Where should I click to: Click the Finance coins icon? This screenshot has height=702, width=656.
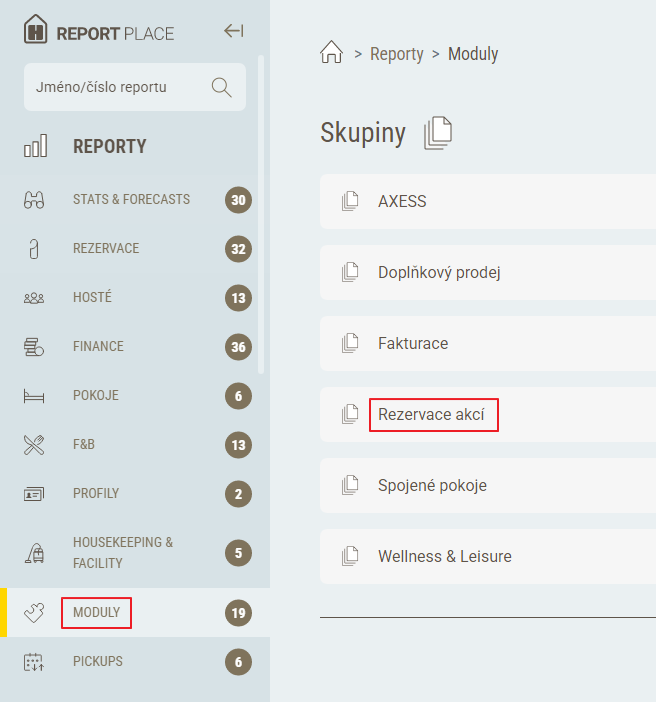tap(34, 346)
